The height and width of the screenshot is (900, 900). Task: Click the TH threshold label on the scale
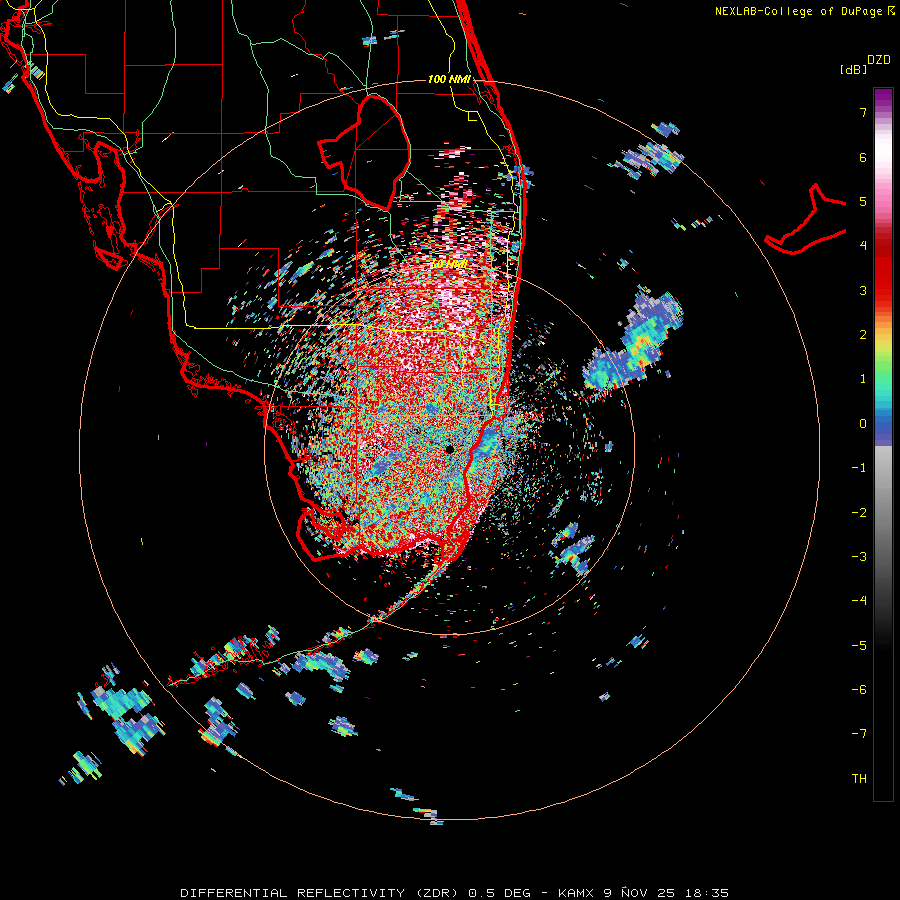pos(859,779)
